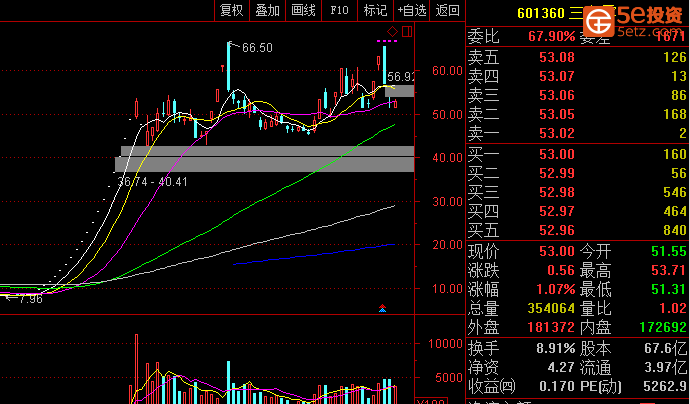Screen dimensions: 690x404
Task: Click the 66.50 high price label
Action: coord(257,48)
